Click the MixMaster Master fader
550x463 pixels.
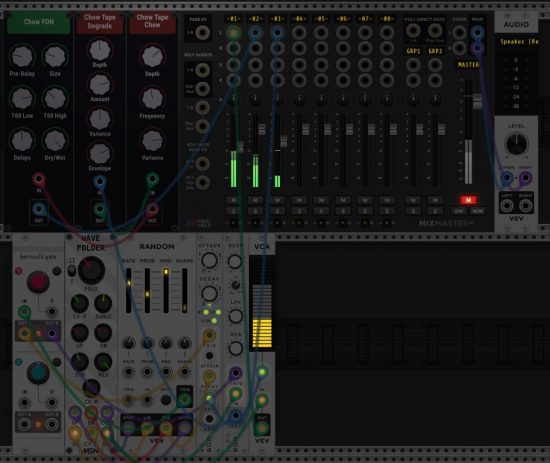[477, 102]
